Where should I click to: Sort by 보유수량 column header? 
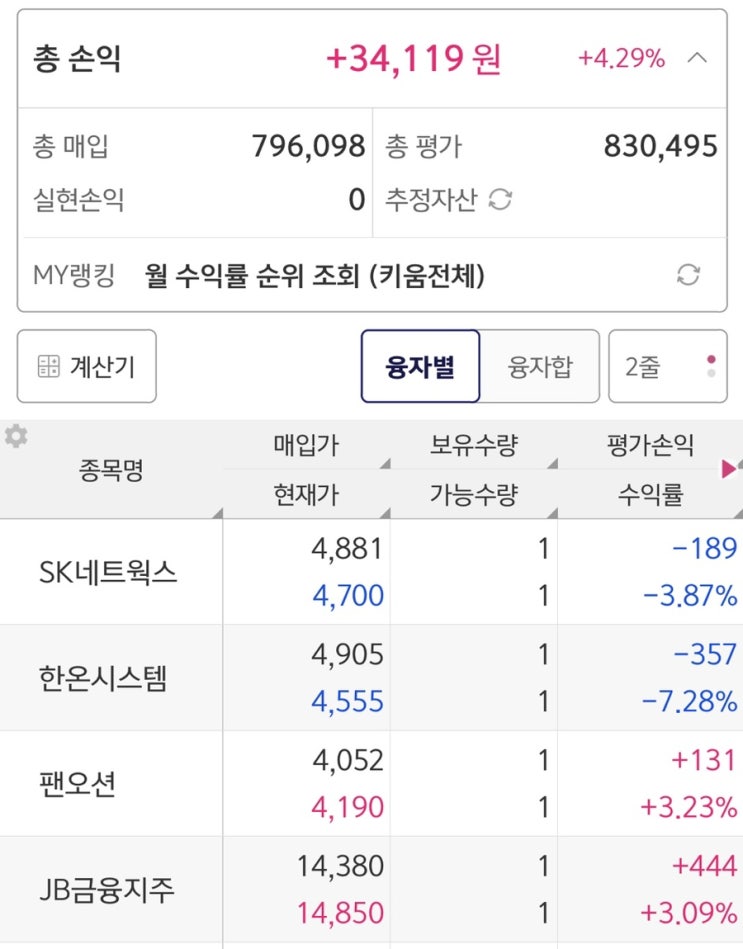coord(473,445)
